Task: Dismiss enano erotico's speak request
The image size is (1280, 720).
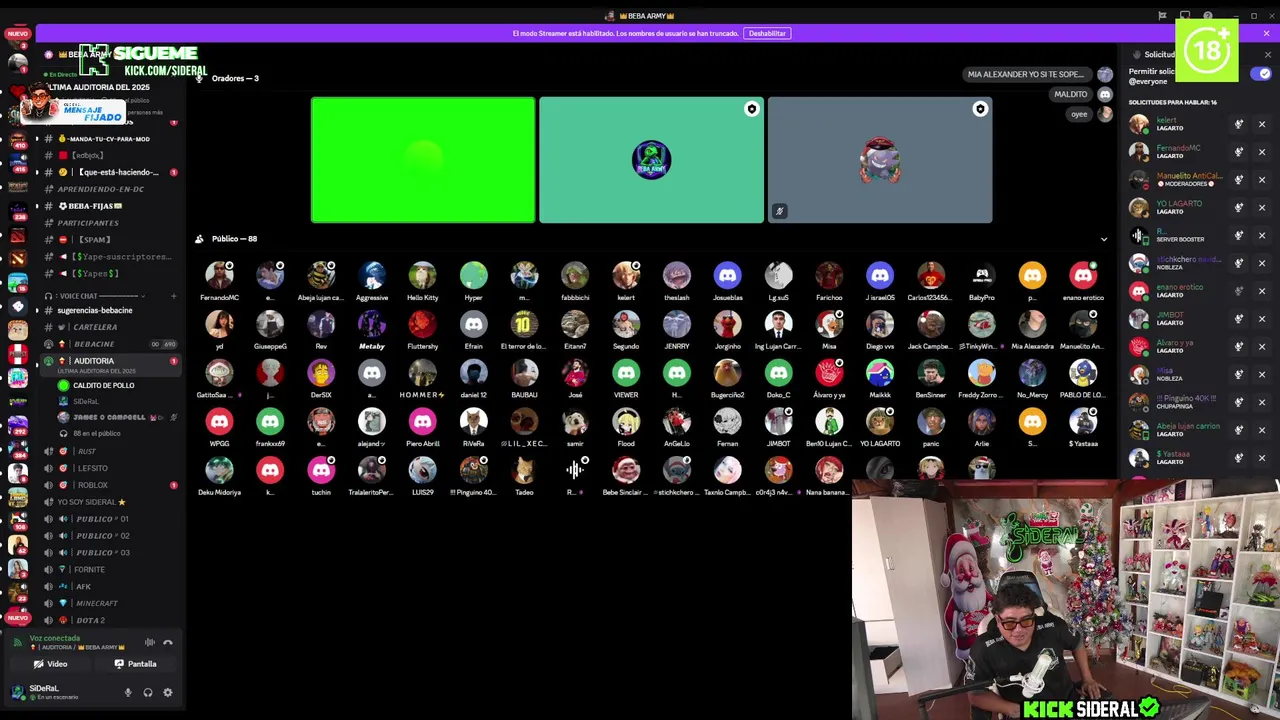Action: click(x=1262, y=291)
